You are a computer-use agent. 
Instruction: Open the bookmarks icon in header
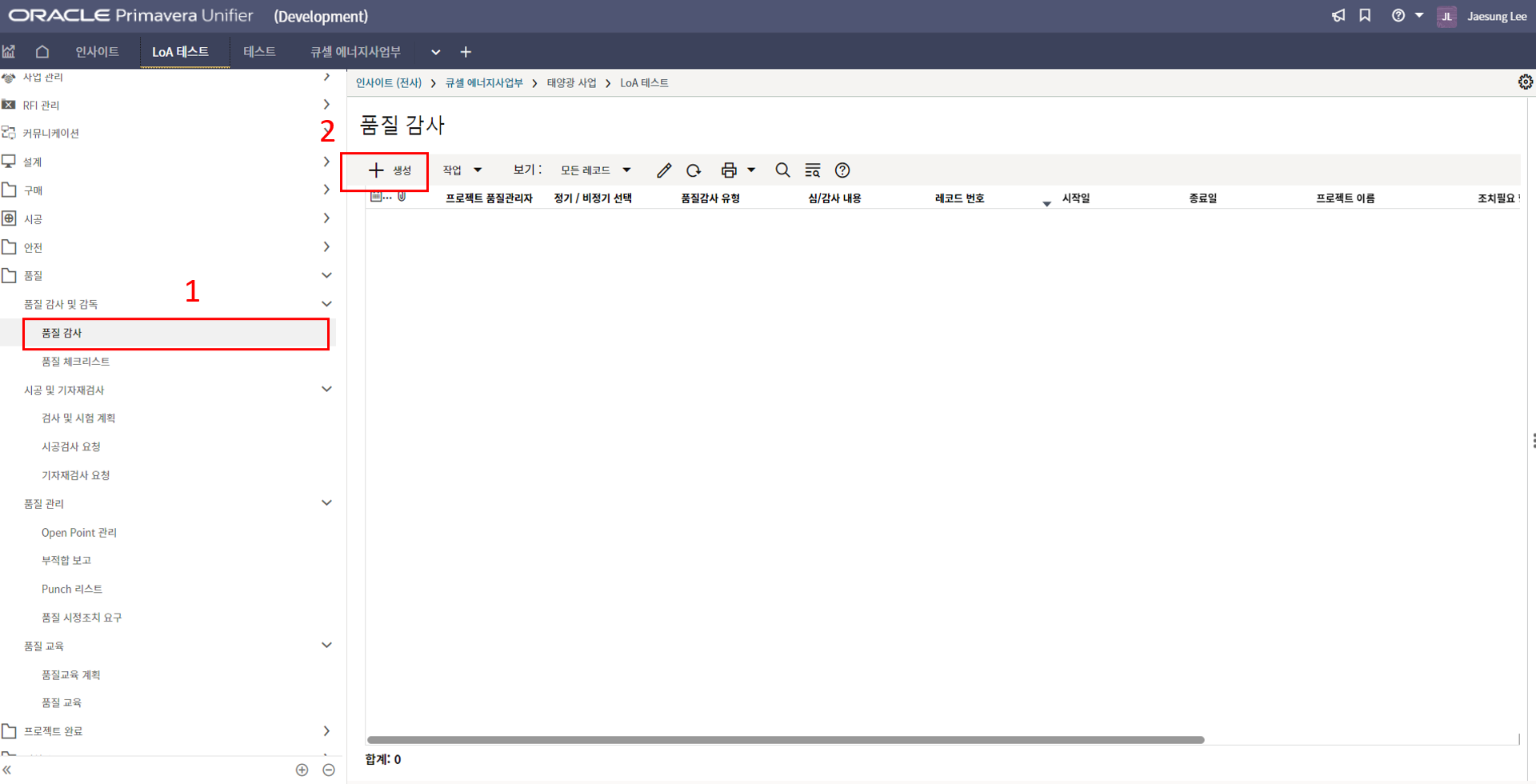pyautogui.click(x=1365, y=16)
